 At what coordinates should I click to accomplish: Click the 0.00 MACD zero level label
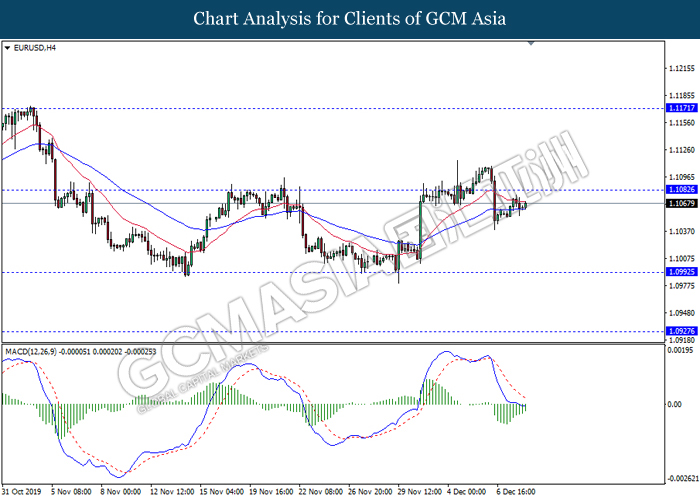point(674,404)
